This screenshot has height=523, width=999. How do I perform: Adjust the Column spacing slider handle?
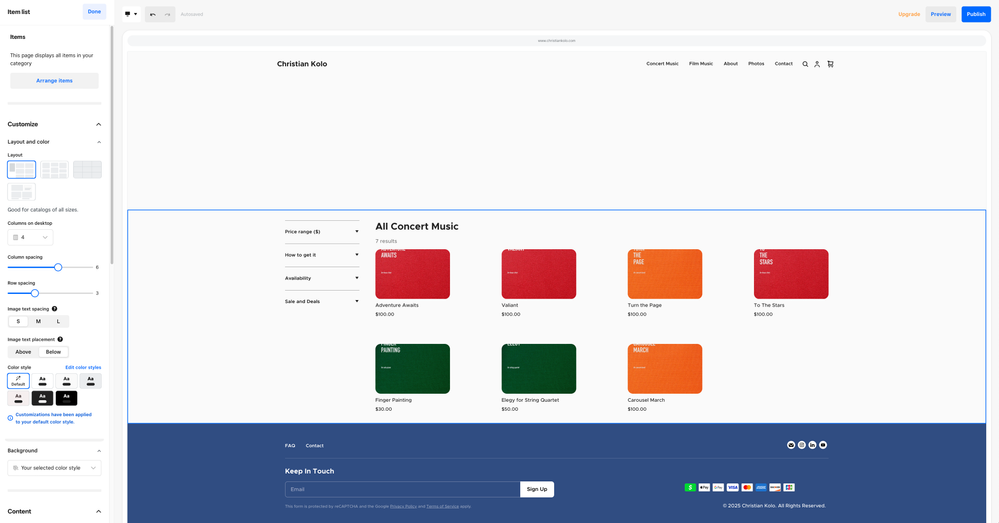[x=58, y=267]
